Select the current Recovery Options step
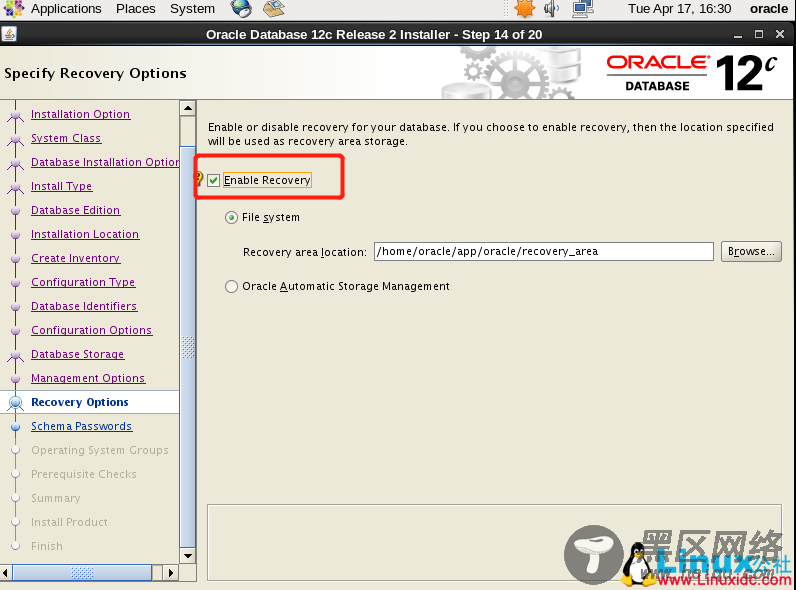796x590 pixels. pyautogui.click(x=80, y=402)
